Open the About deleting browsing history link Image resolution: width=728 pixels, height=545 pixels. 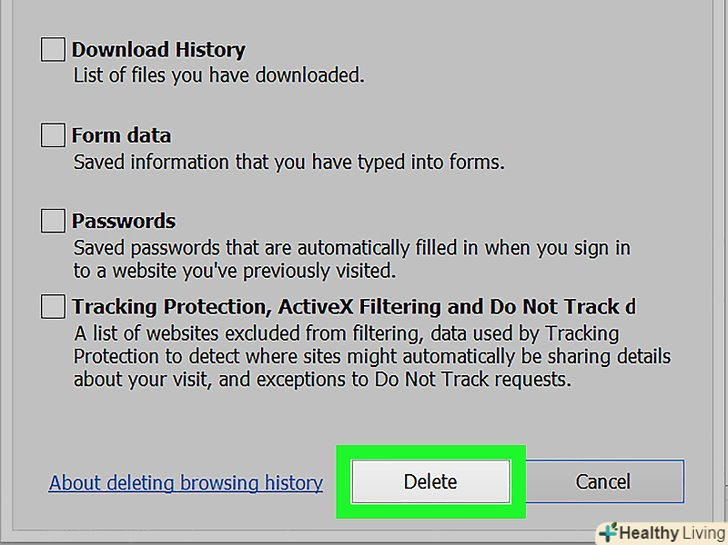click(x=186, y=483)
